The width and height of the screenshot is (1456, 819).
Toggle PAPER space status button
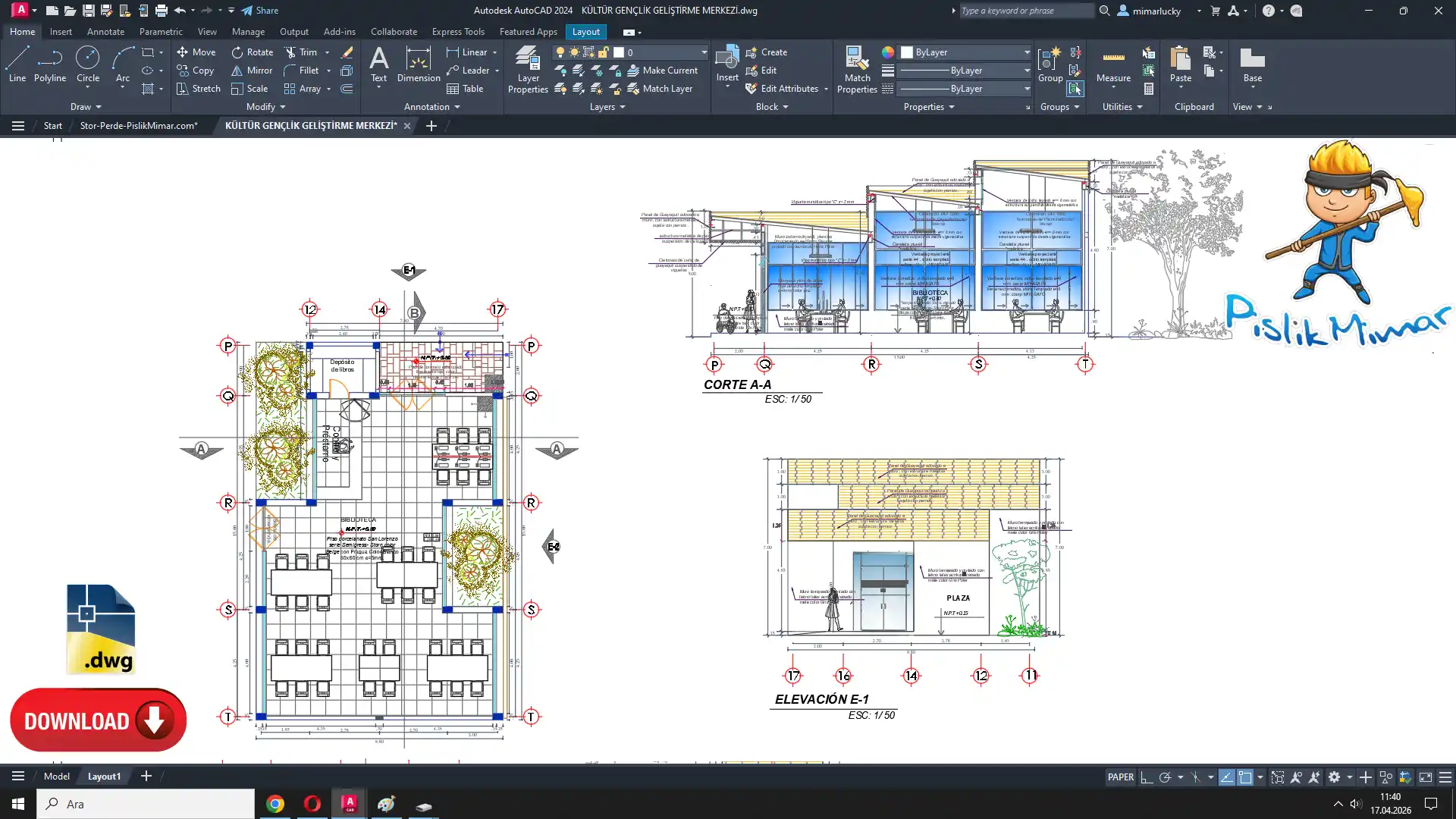pos(1120,777)
